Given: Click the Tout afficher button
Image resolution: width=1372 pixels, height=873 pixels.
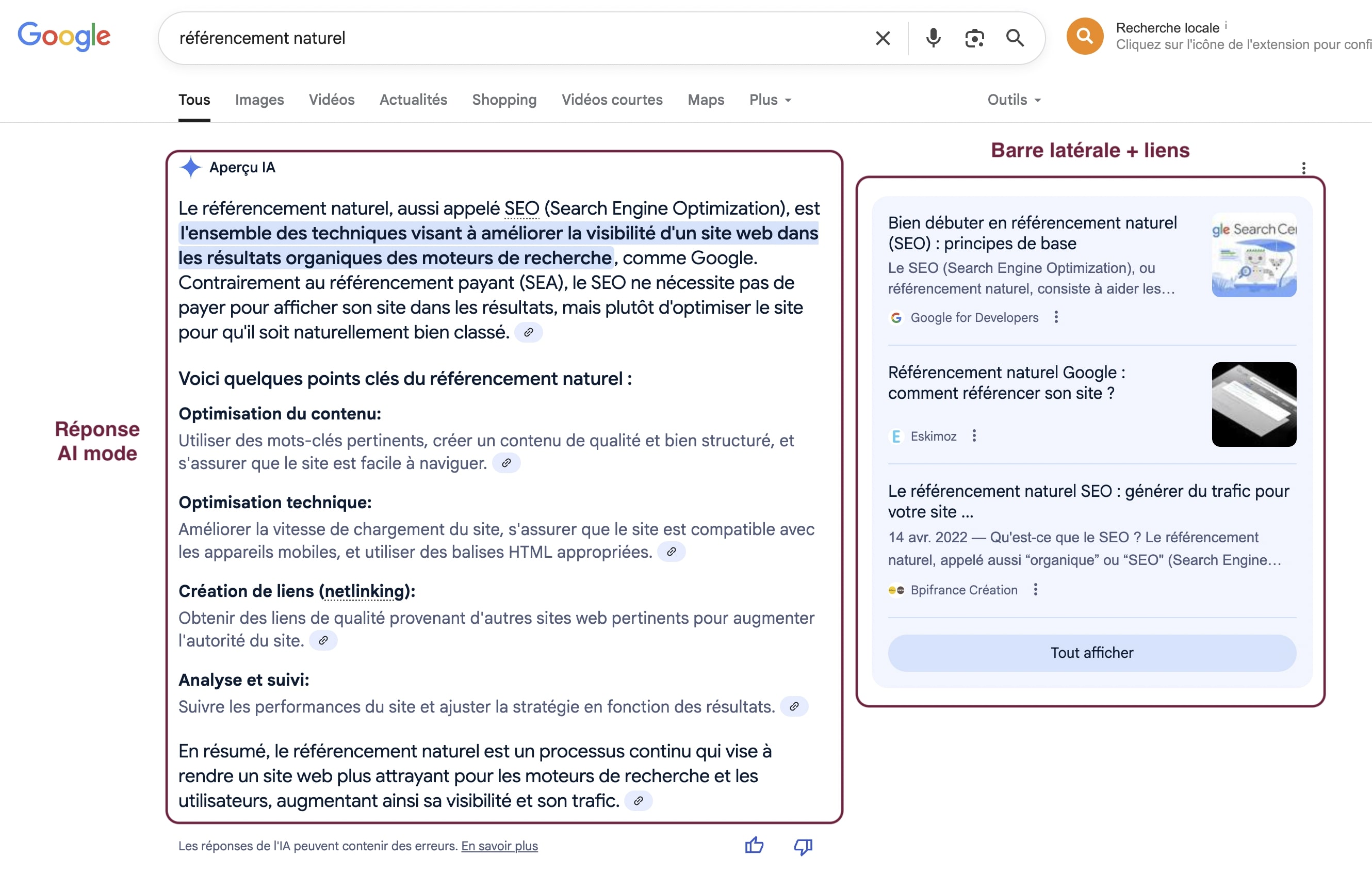Looking at the screenshot, I should tap(1092, 653).
